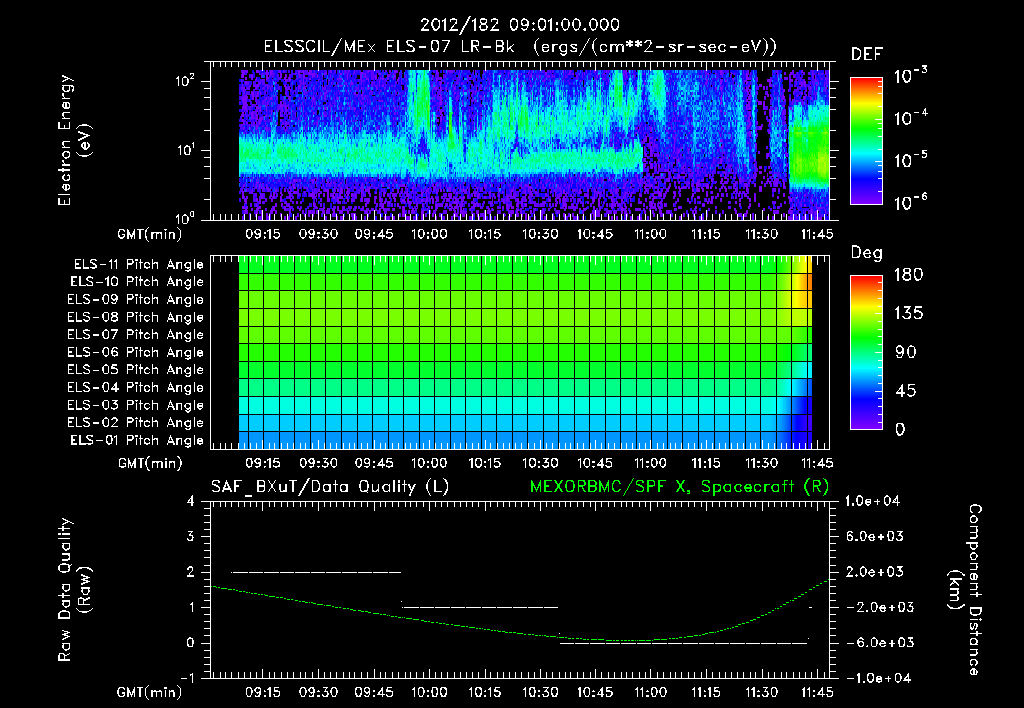Click the ELS-11 Pitch Angle row label
This screenshot has width=1024, height=708.
click(138, 265)
